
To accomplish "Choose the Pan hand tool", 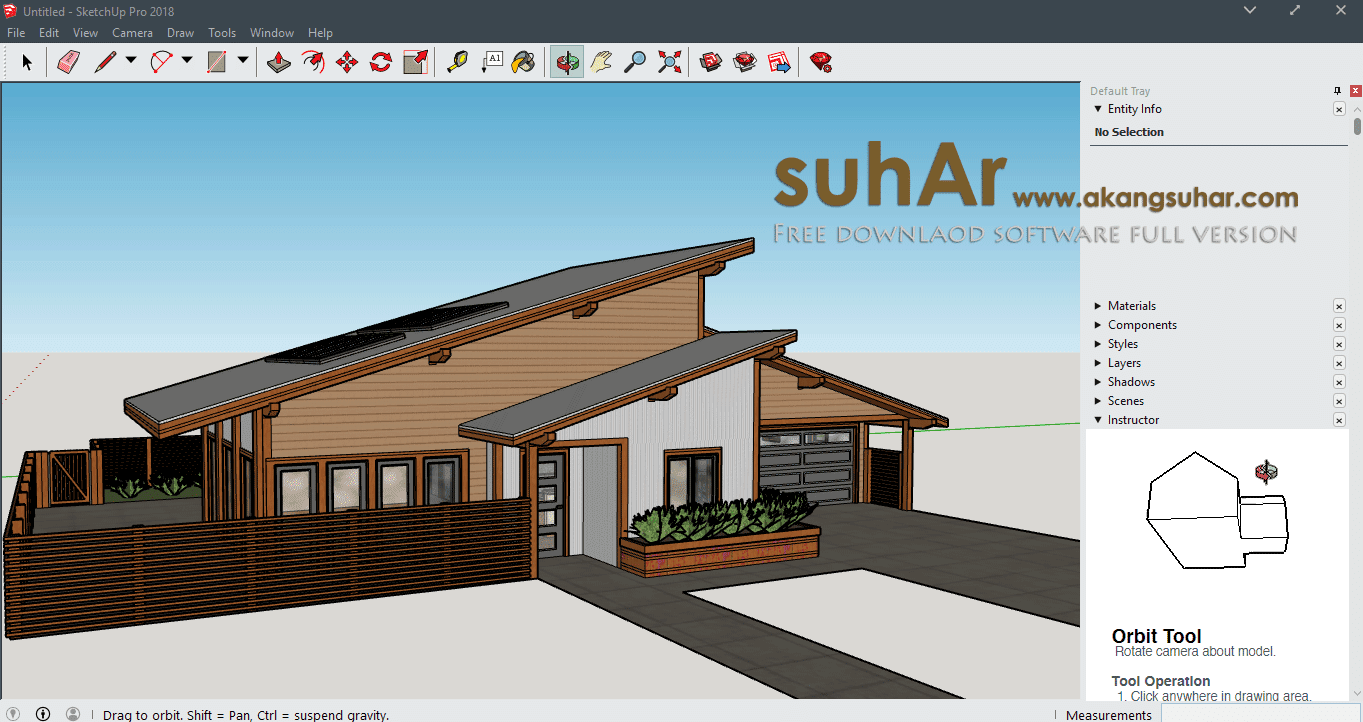I will [601, 62].
